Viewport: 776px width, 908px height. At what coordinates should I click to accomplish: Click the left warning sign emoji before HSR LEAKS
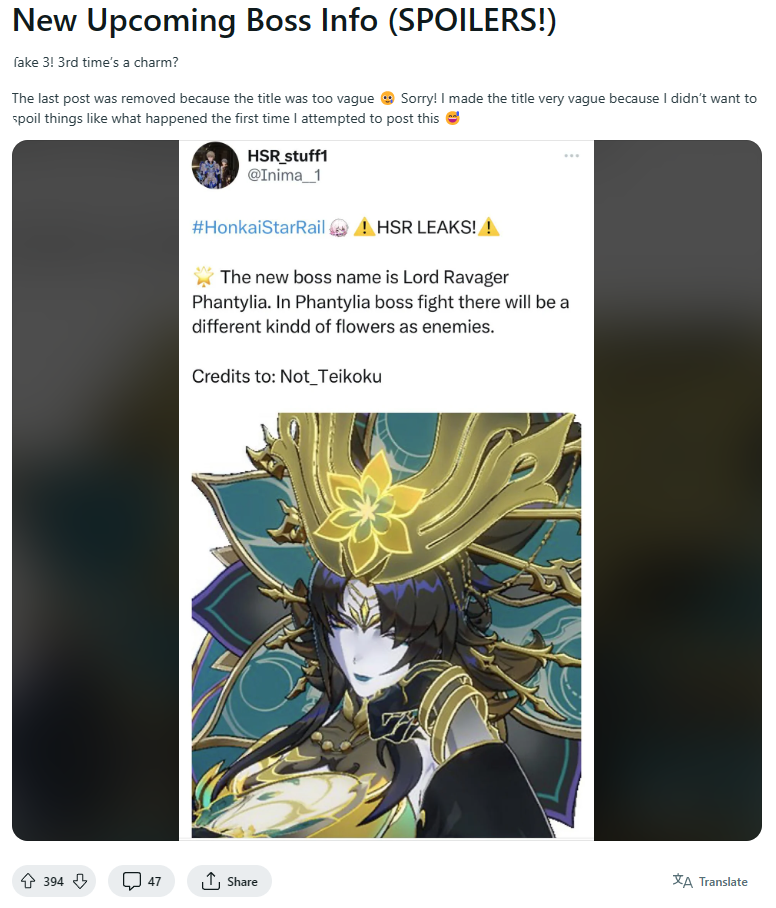pyautogui.click(x=364, y=227)
